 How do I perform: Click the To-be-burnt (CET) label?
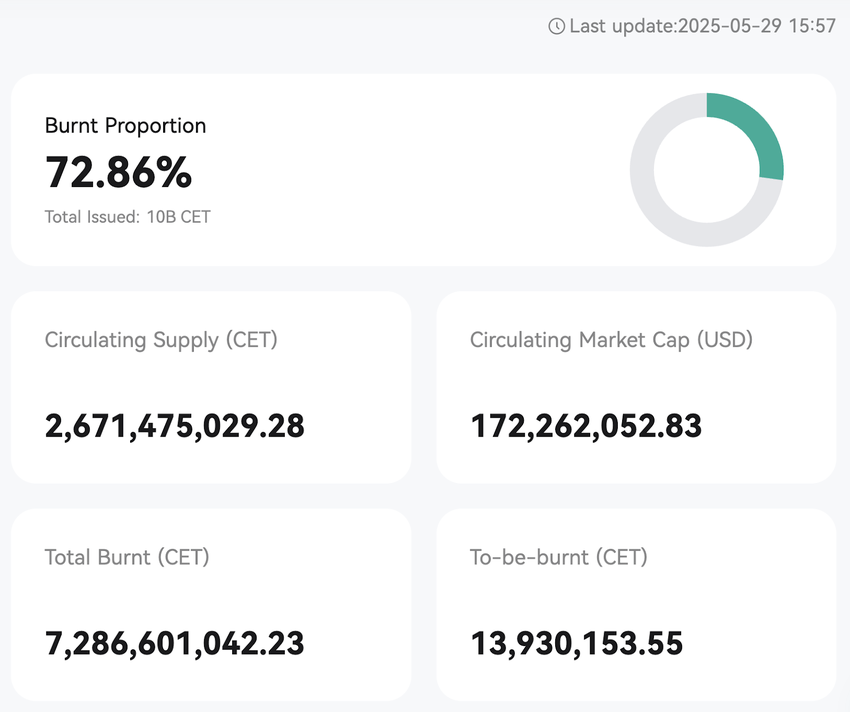[x=559, y=557]
